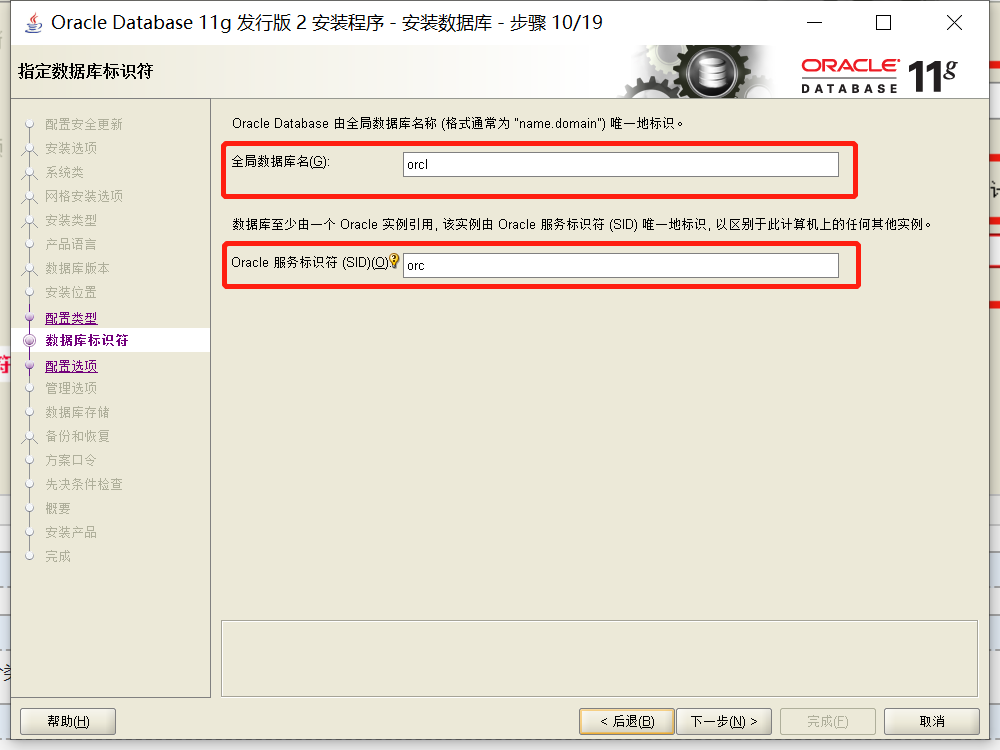This screenshot has width=1000, height=750.
Task: Select the 先决条件检查 step
Action: coord(84,485)
